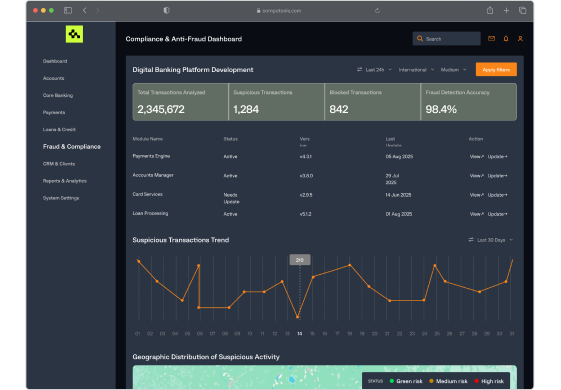561x390 pixels.
Task: Open the Last 30 Days chart dropdown
Action: [491, 240]
